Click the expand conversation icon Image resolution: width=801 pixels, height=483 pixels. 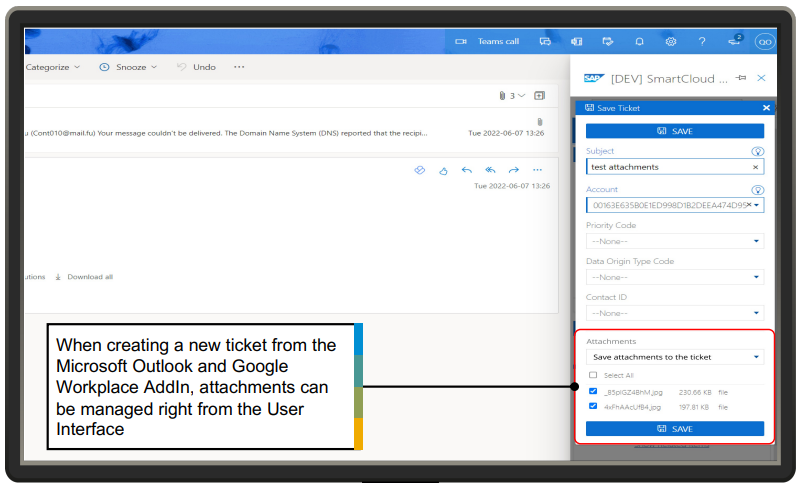point(539,96)
